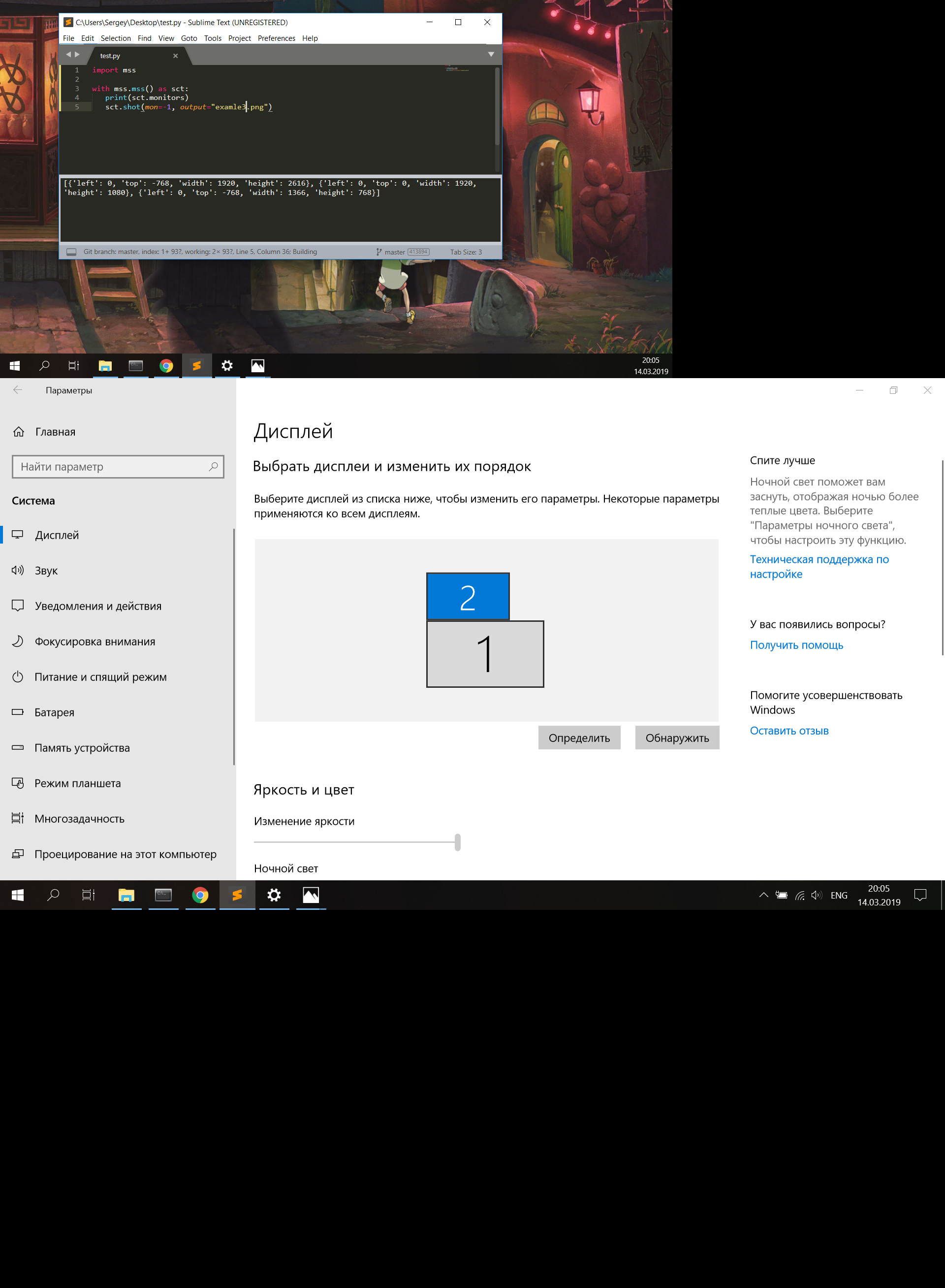Click the Git branch master indicator in status bar
This screenshot has height=1288, width=945.
pyautogui.click(x=395, y=252)
